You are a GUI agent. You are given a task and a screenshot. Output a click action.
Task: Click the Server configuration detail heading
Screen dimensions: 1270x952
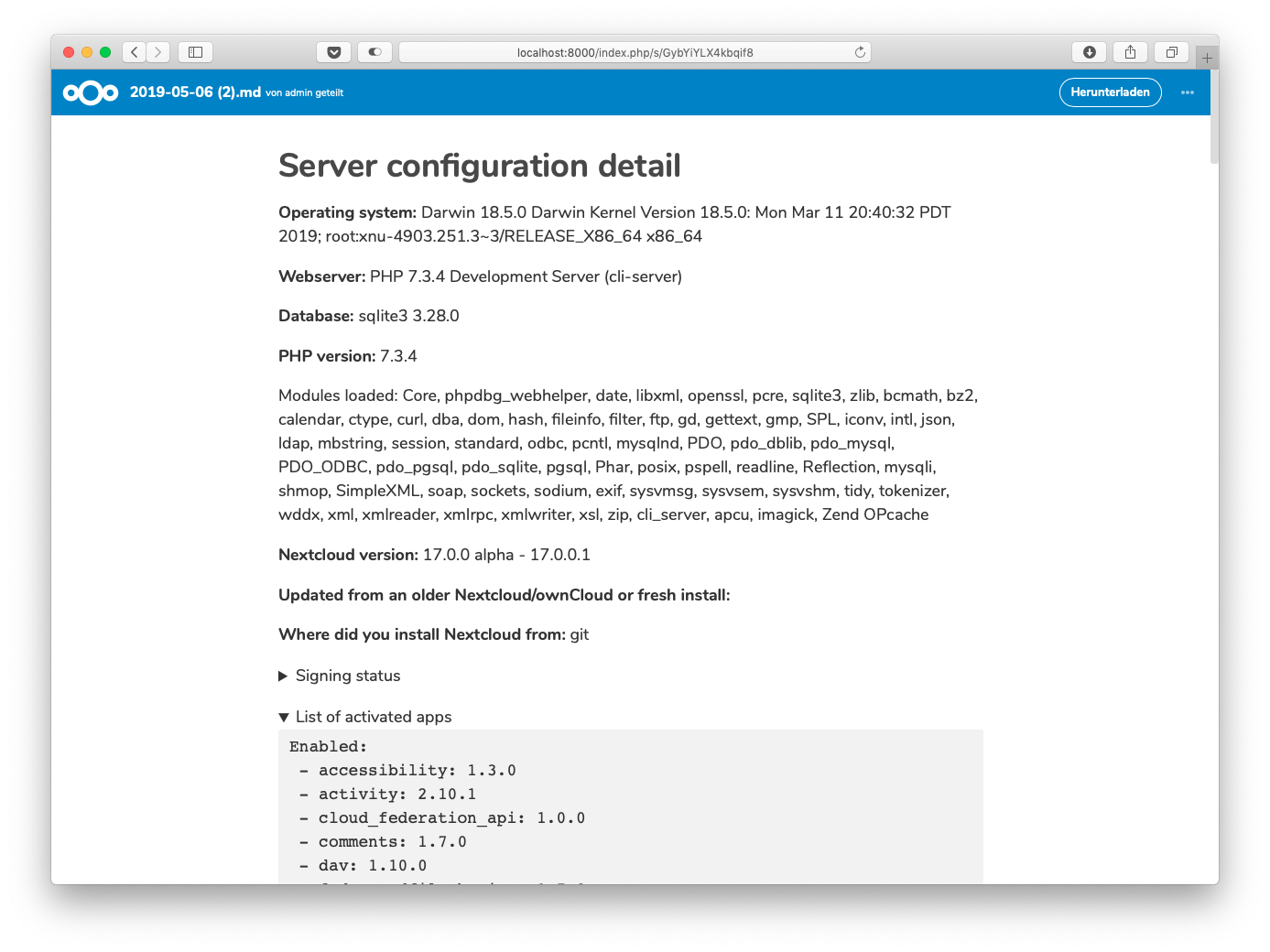point(480,166)
